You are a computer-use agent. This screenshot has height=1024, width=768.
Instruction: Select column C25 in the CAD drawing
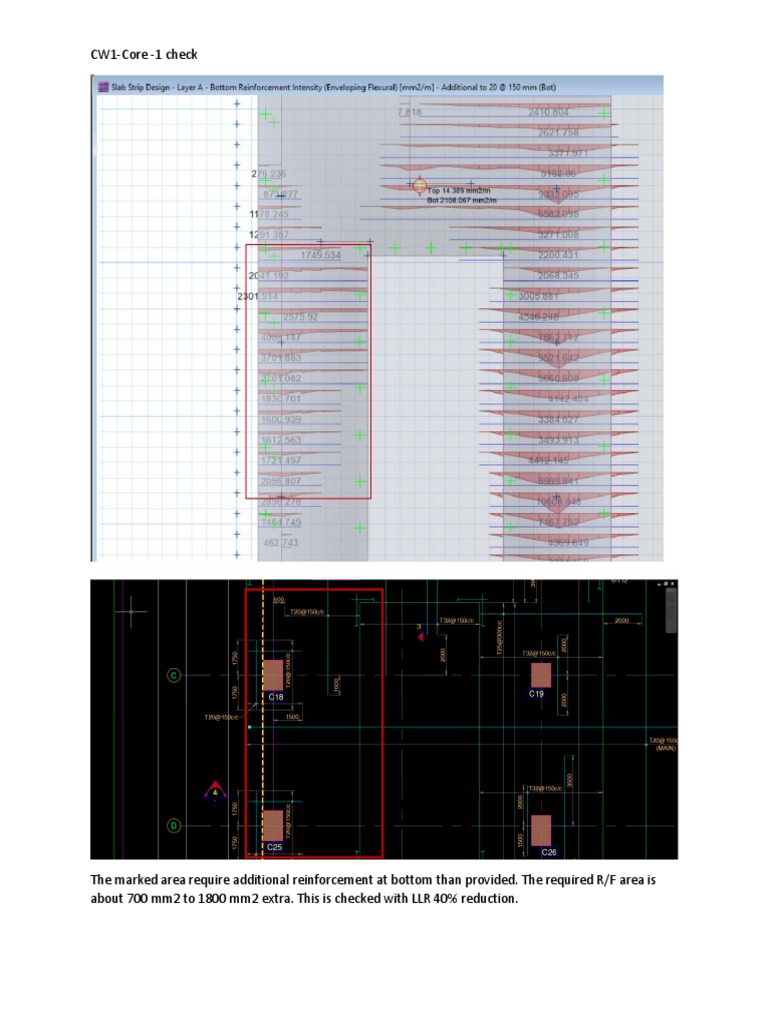tap(273, 825)
